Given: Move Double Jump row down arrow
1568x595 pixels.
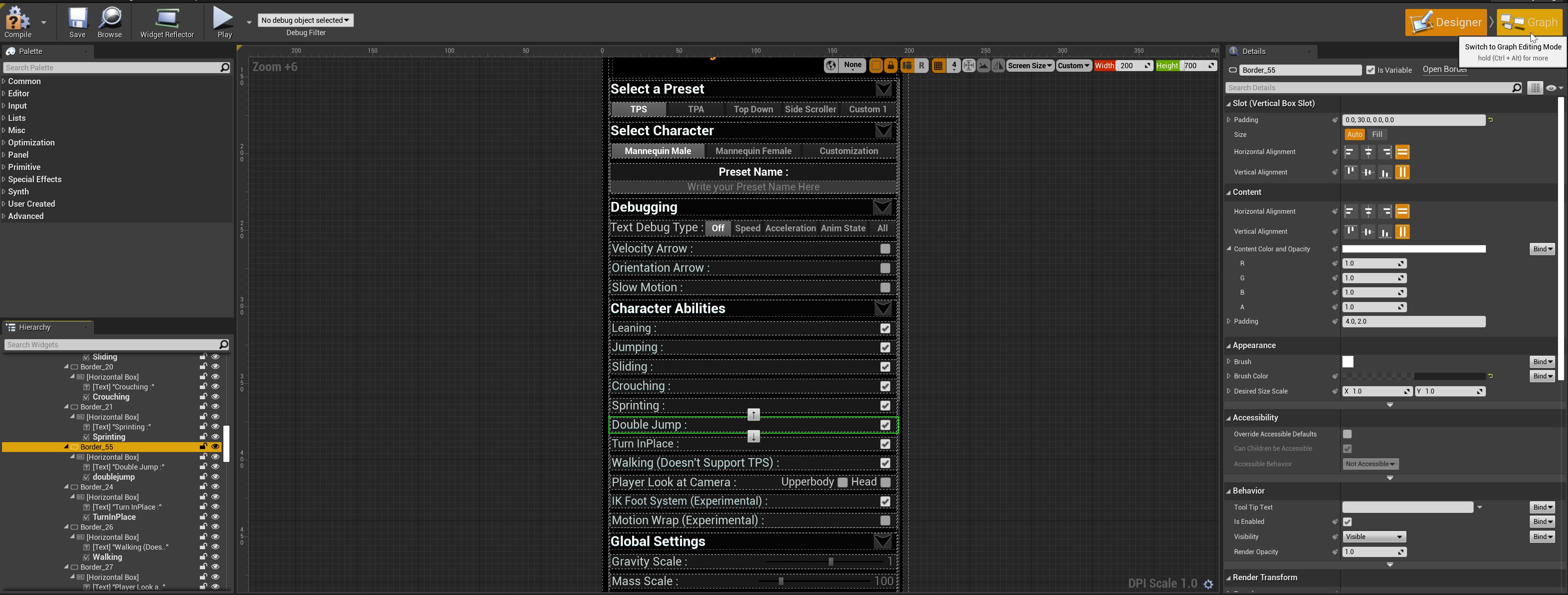Looking at the screenshot, I should point(754,436).
